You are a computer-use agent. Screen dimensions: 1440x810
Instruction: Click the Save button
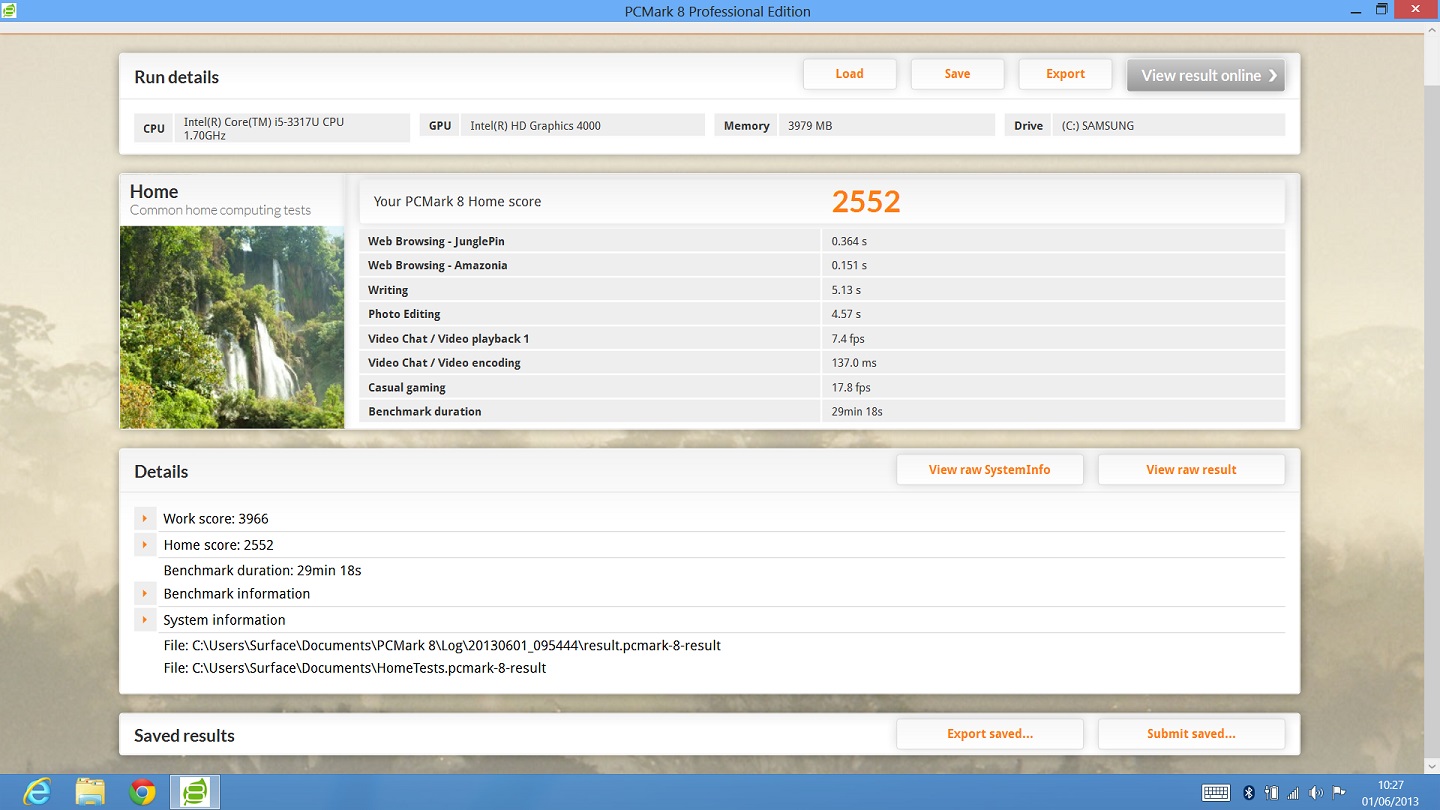pos(957,74)
